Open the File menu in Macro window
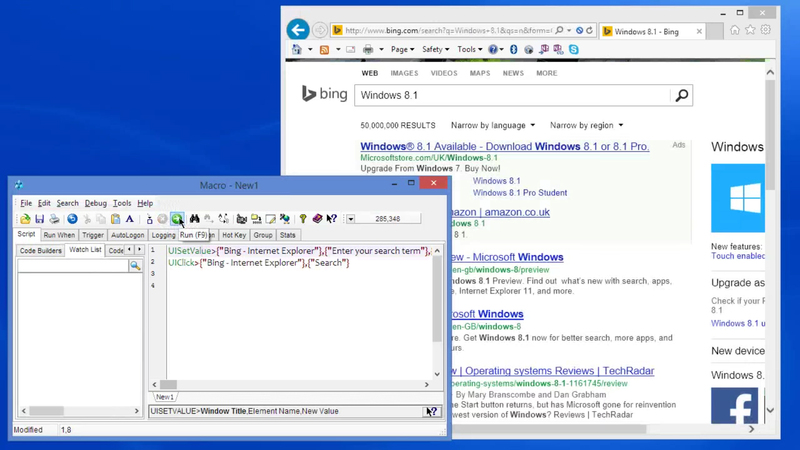Viewport: 800px width, 450px height. click(x=26, y=203)
